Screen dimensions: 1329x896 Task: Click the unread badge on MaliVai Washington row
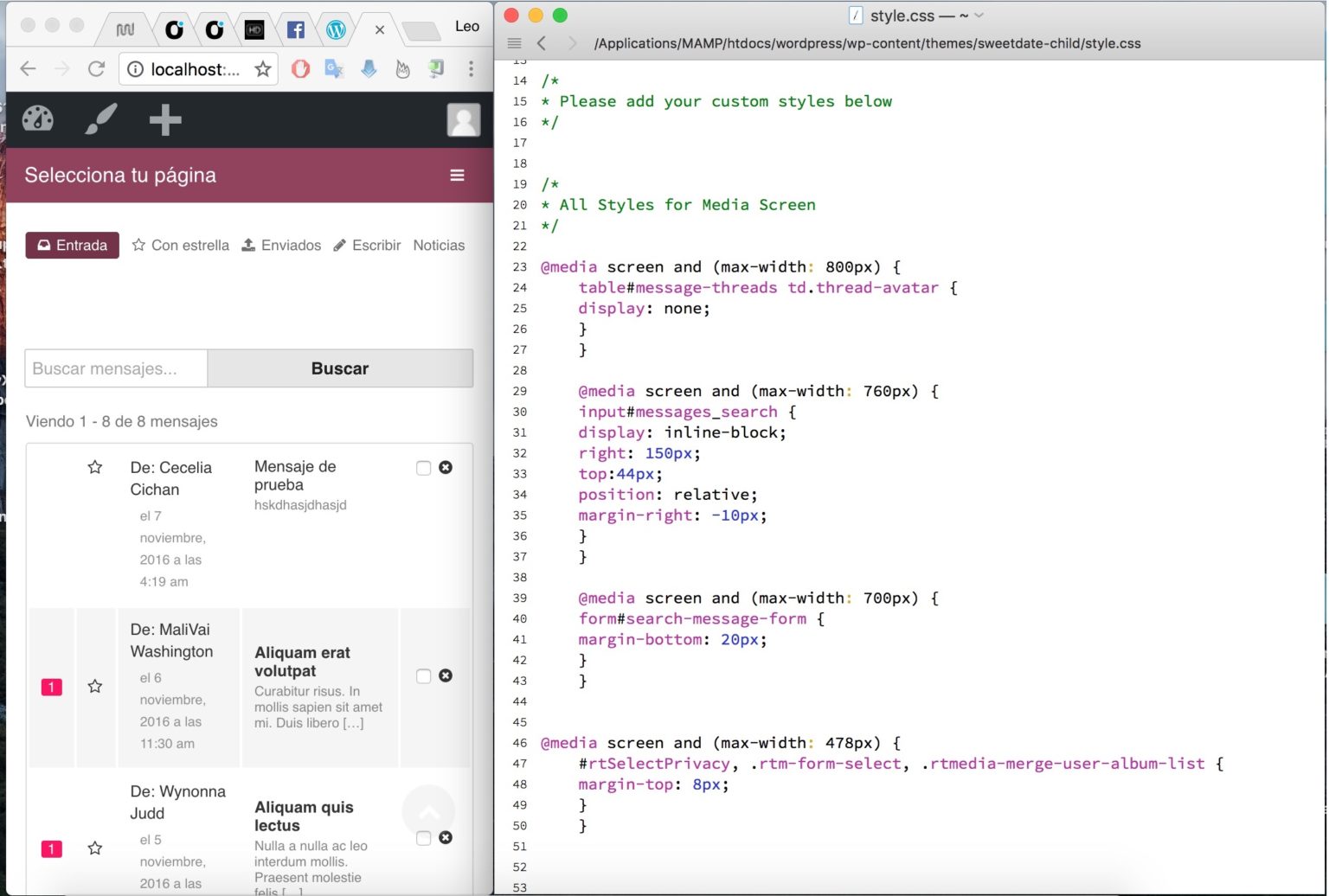pos(52,687)
